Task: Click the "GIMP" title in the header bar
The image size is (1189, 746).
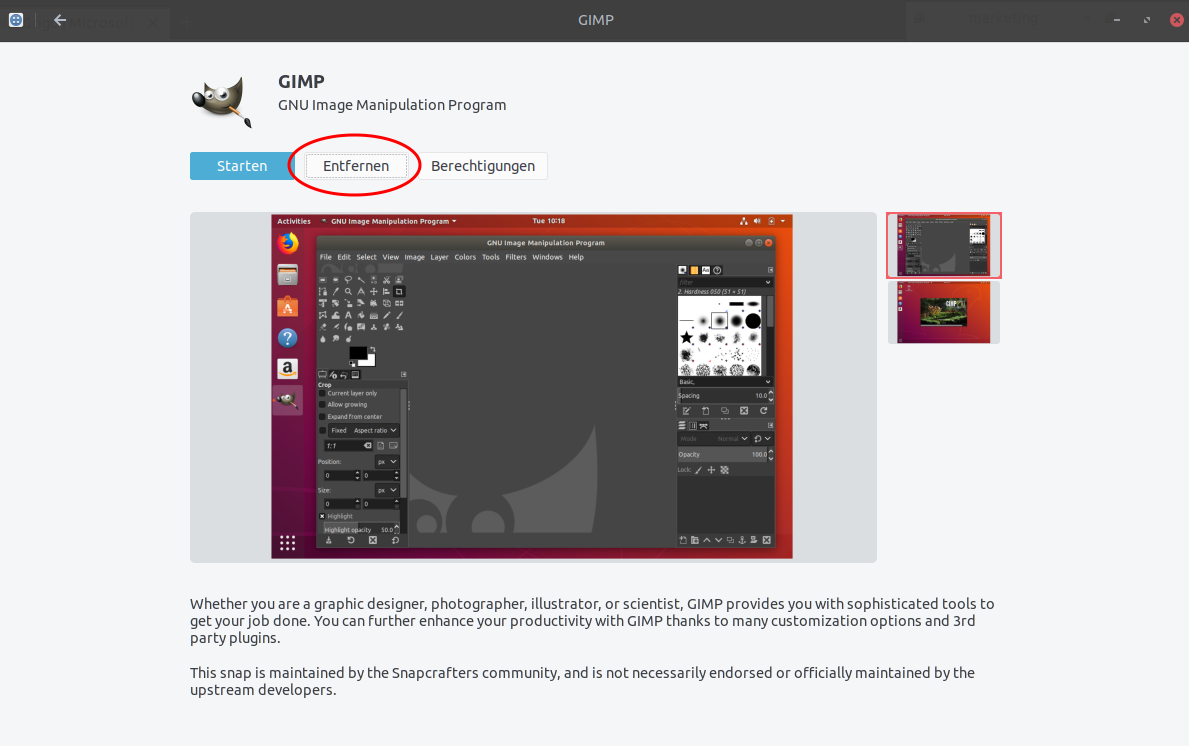Action: pyautogui.click(x=596, y=20)
